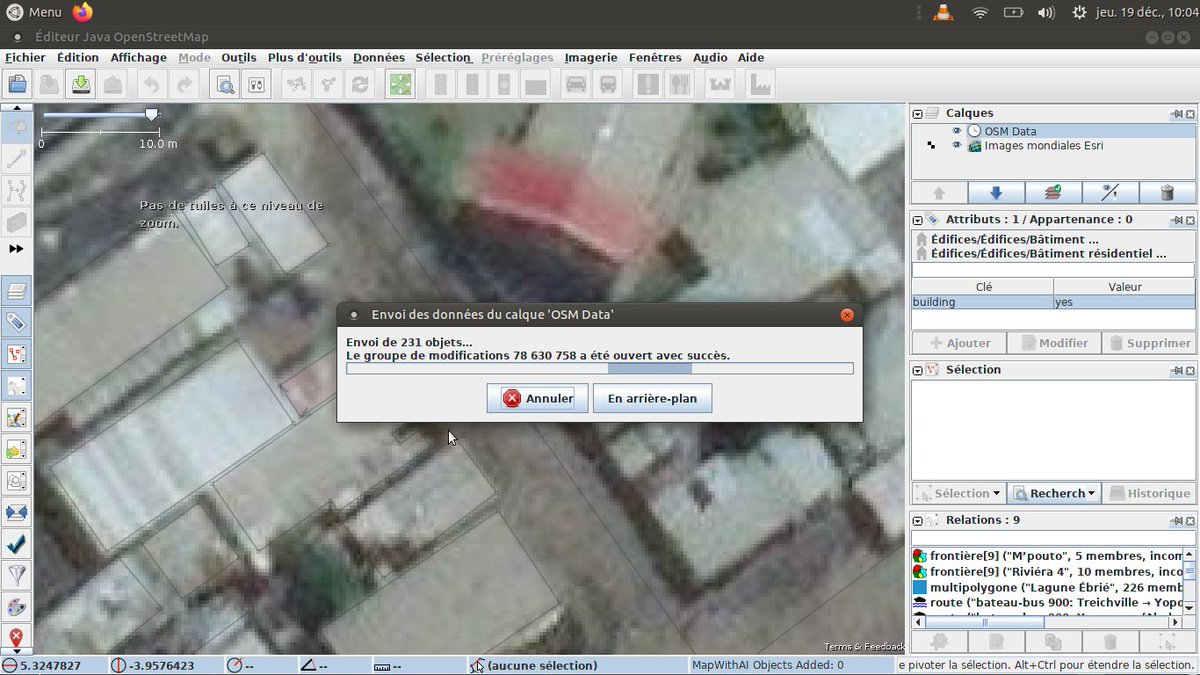Select the building tag row key cell
The image size is (1200, 675).
coord(982,301)
